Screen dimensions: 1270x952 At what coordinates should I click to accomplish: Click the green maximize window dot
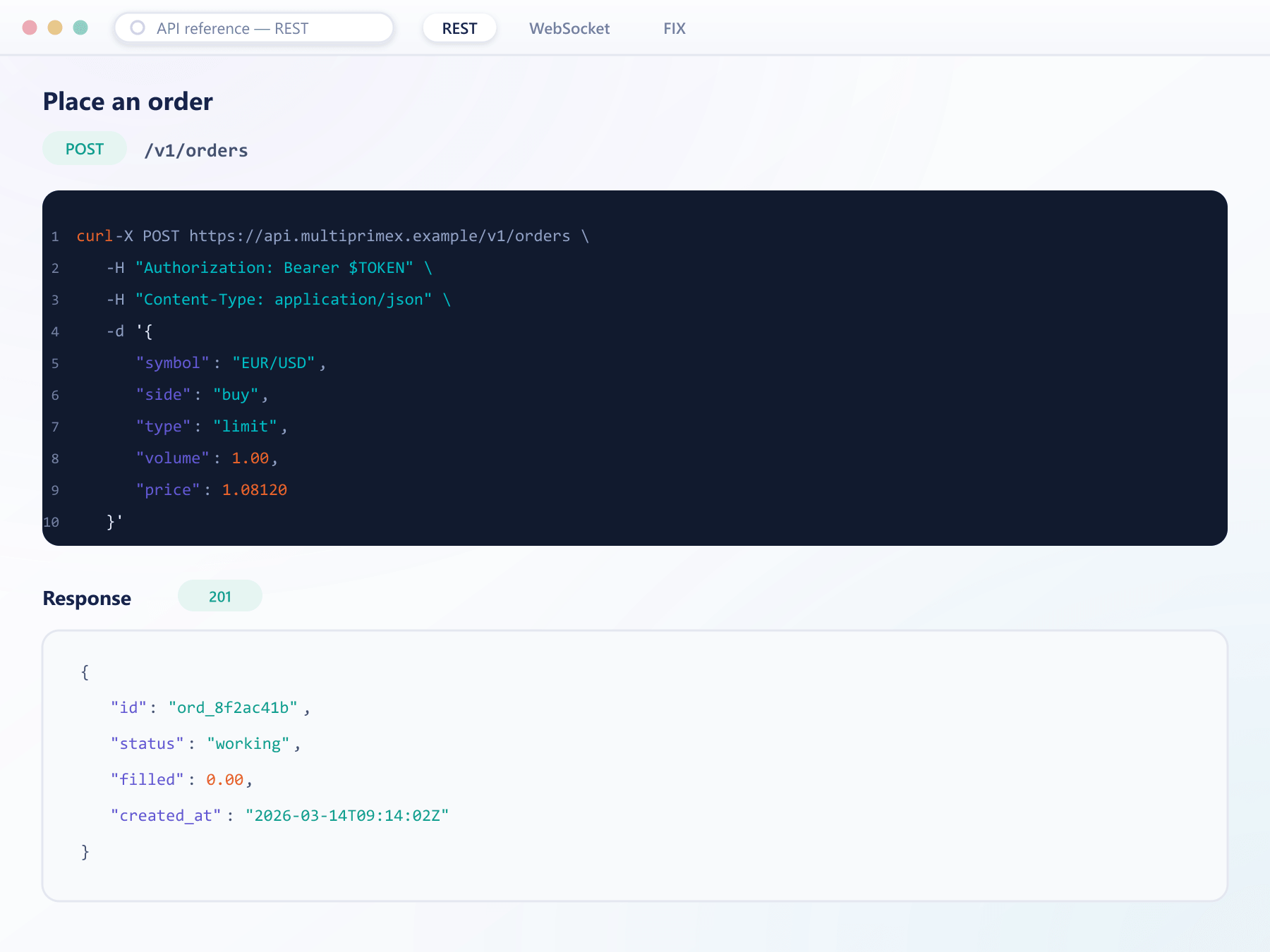click(80, 28)
